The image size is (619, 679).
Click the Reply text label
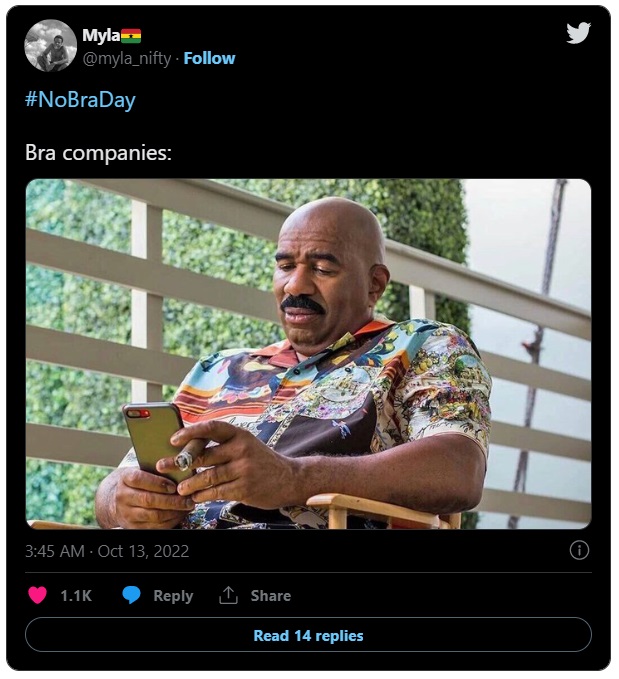coord(173,595)
